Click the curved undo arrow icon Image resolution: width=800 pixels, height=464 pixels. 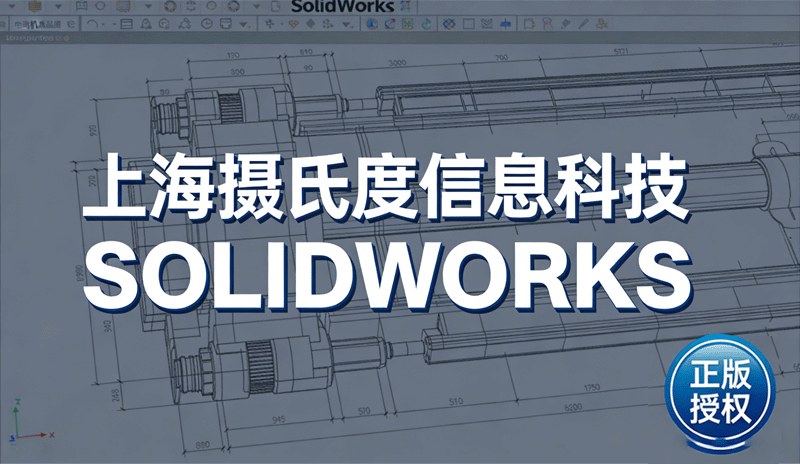(91, 24)
